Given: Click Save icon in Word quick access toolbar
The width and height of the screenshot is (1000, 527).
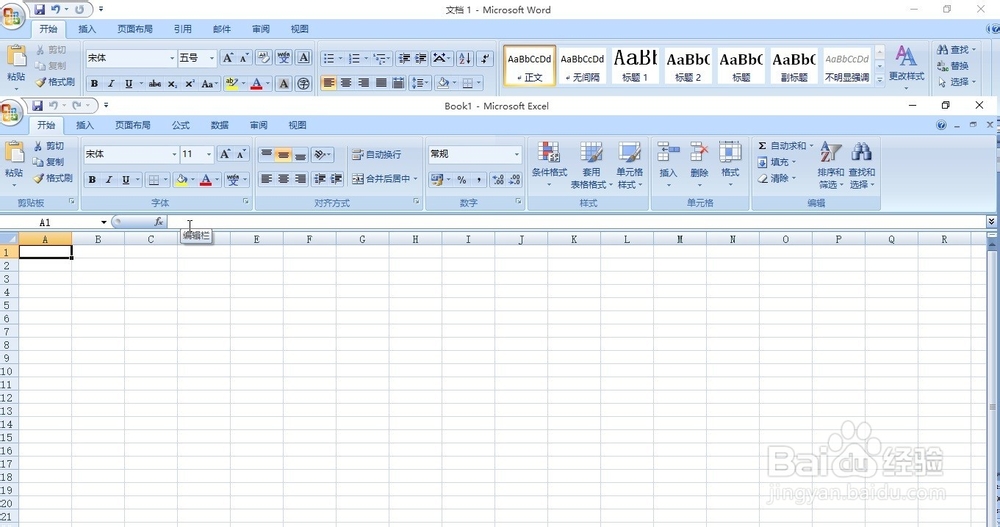Looking at the screenshot, I should 40,10.
